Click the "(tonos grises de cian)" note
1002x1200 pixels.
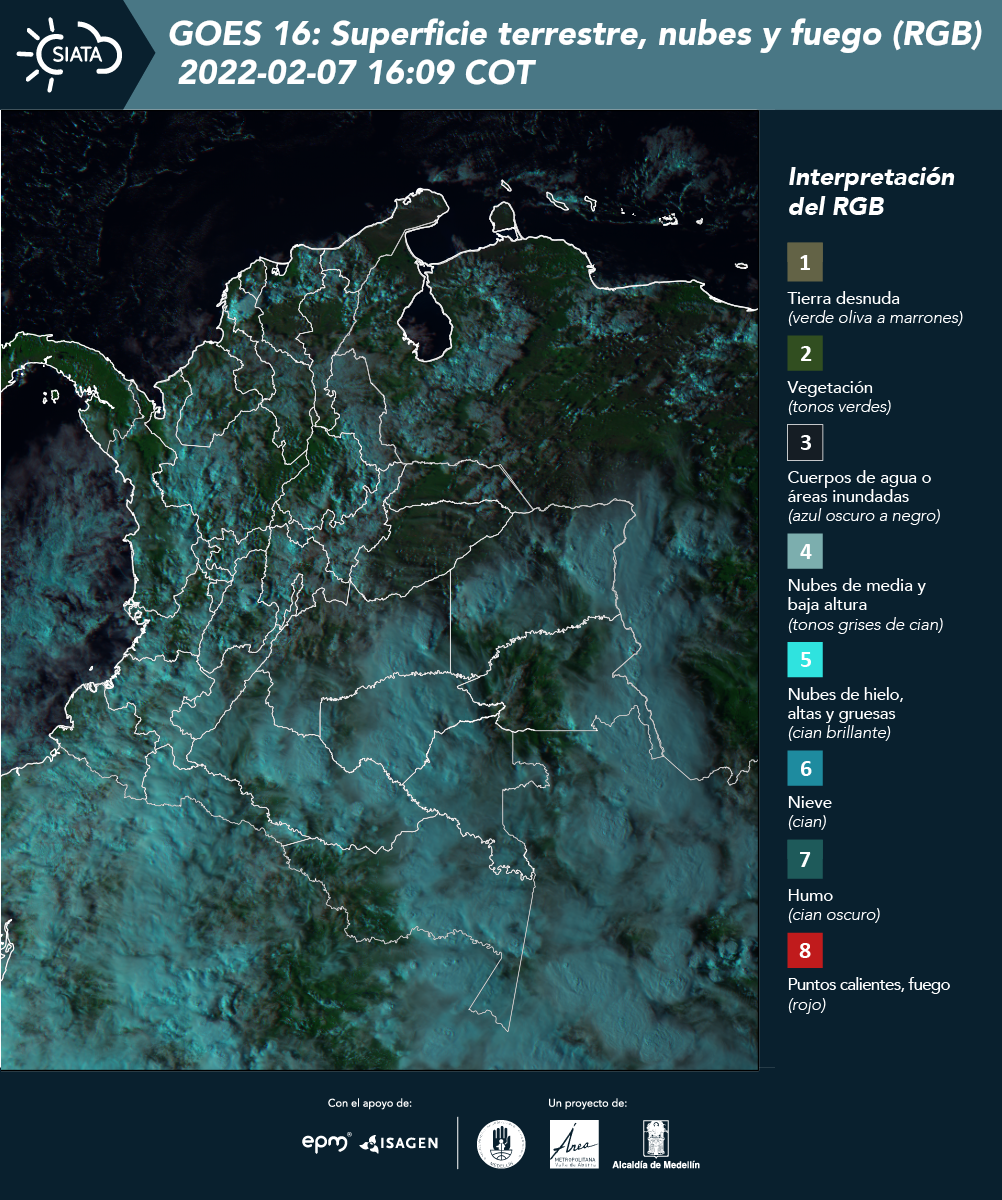pyautogui.click(x=865, y=625)
